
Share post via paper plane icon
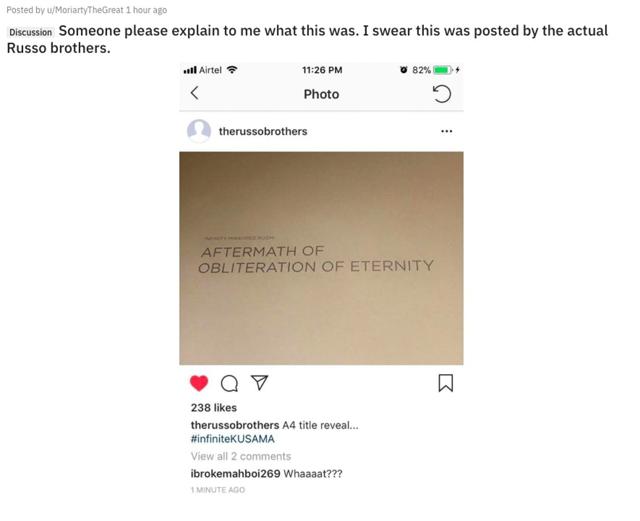pyautogui.click(x=260, y=383)
